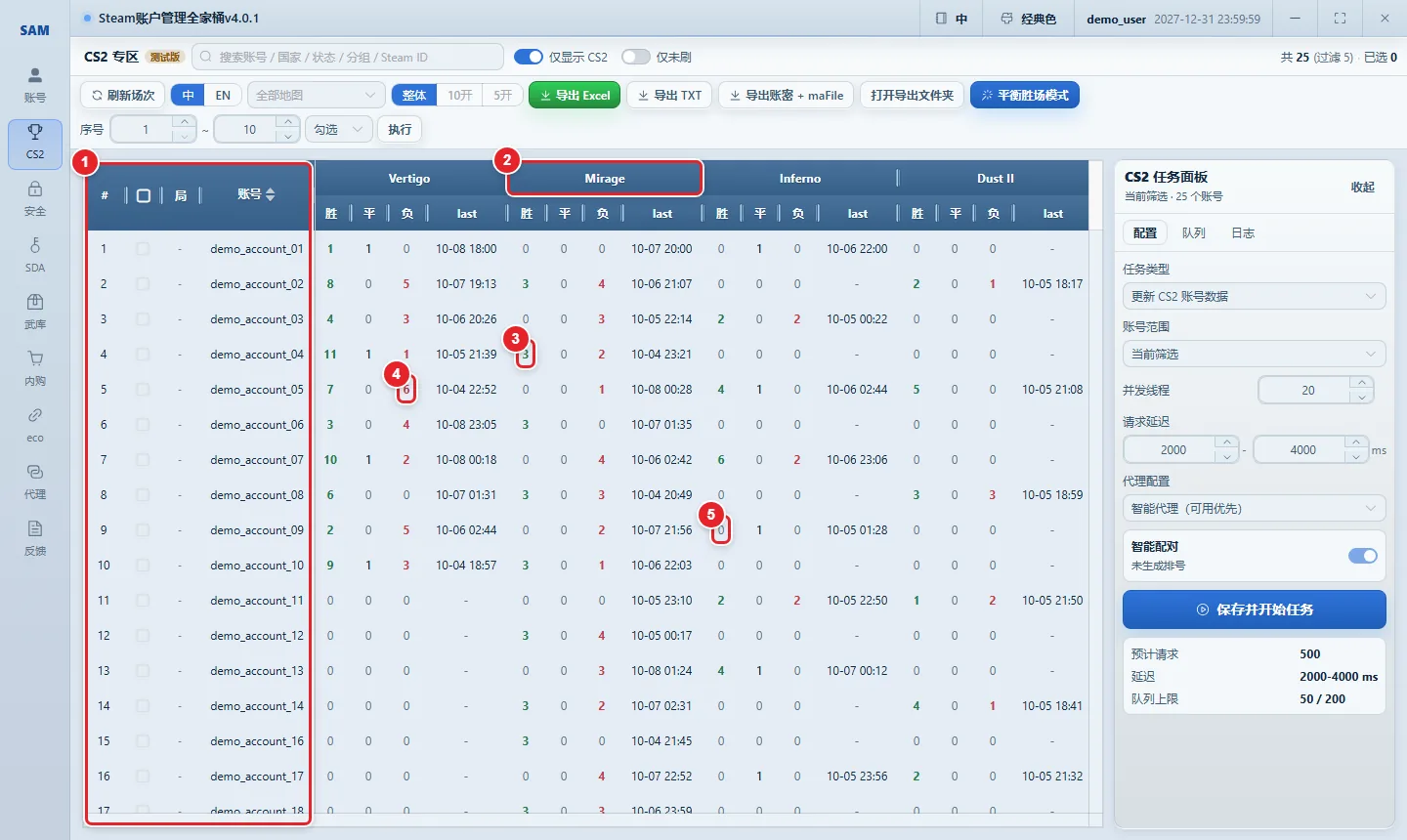Click 保存并开始任务 button
Viewport: 1407px width, 840px height.
(x=1254, y=609)
